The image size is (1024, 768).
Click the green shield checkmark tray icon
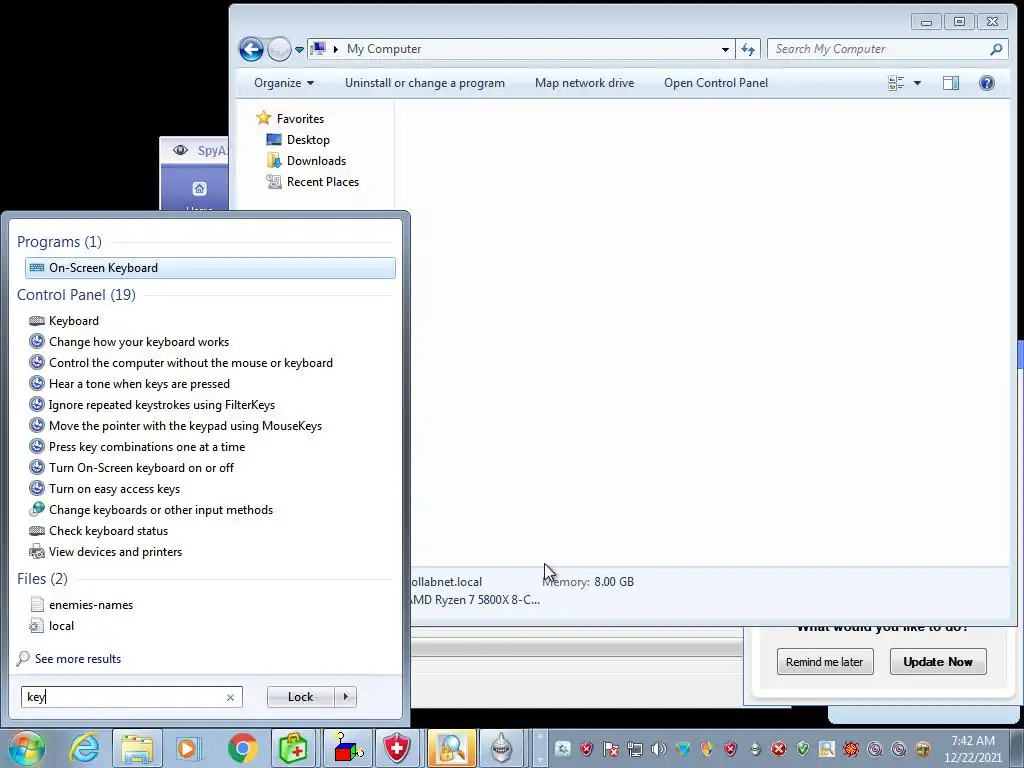coord(803,749)
